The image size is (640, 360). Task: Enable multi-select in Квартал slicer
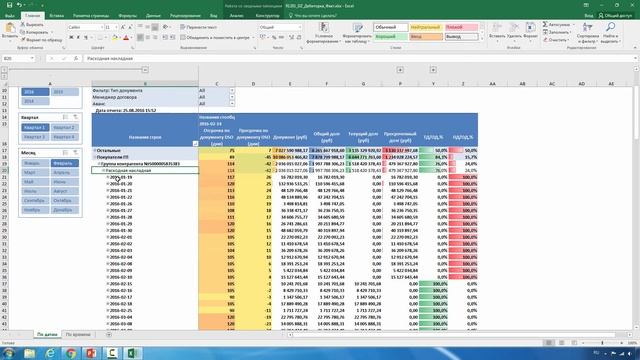click(65, 117)
